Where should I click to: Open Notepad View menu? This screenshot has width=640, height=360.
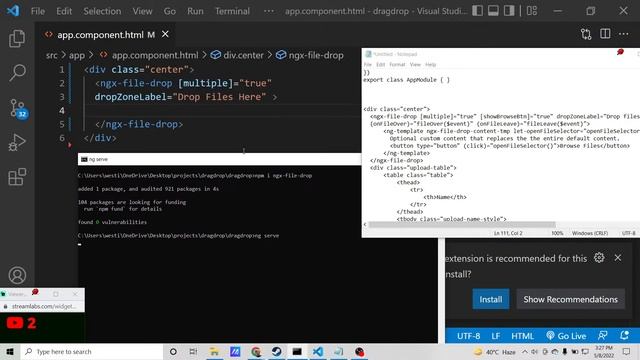415,64
